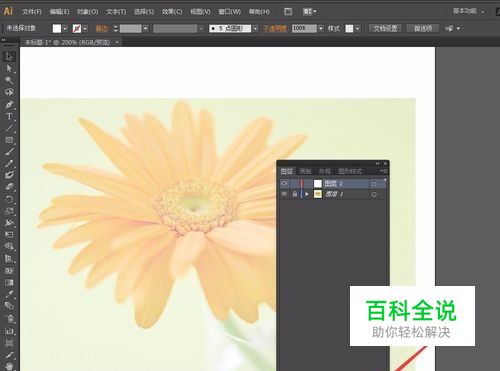Open the 基本功能 workspace switcher
The width and height of the screenshot is (500, 371).
pos(468,11)
